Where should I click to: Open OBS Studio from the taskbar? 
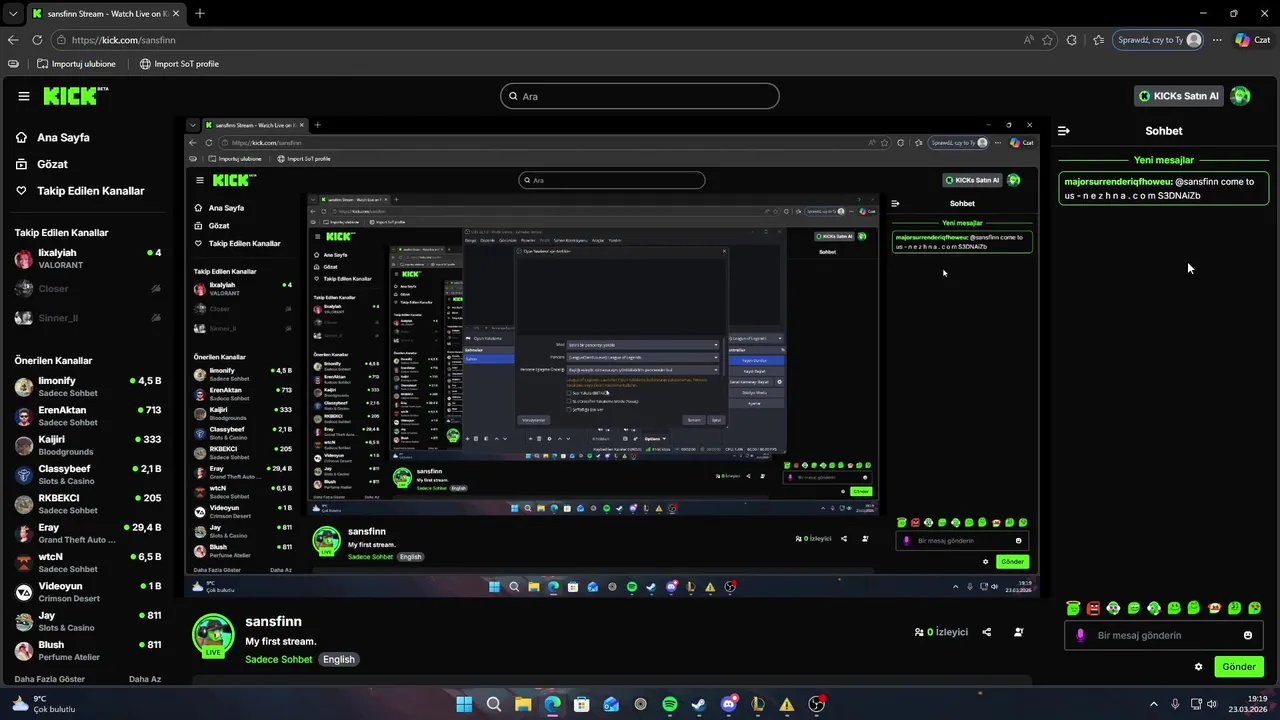click(x=817, y=704)
